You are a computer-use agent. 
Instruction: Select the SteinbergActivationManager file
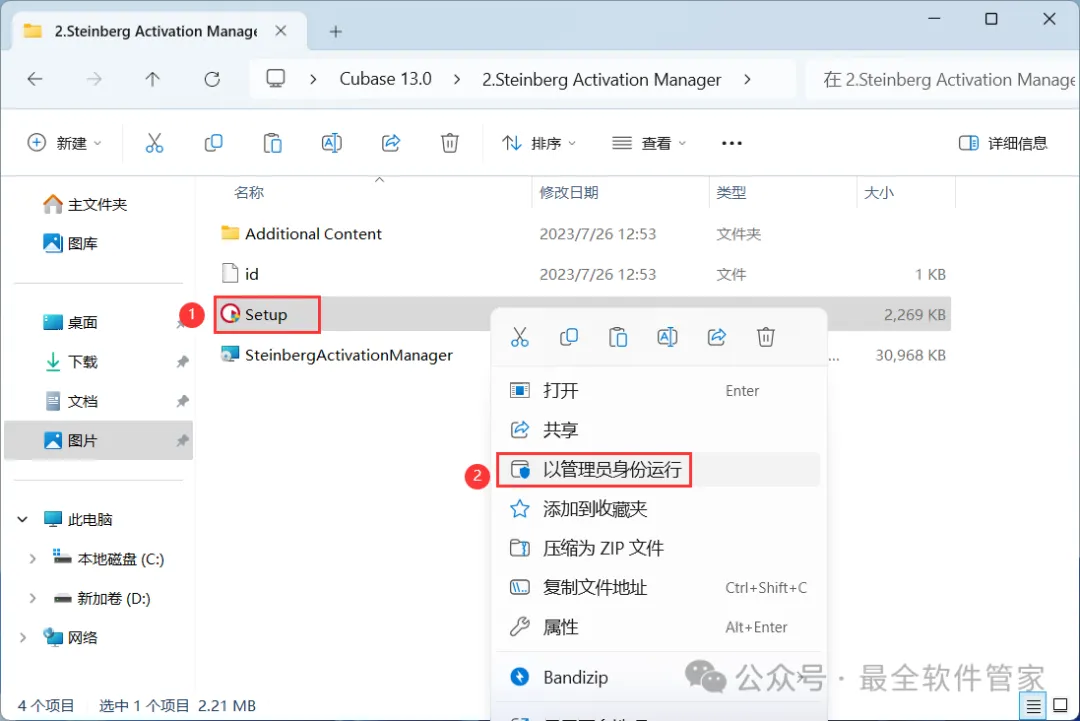tap(336, 355)
